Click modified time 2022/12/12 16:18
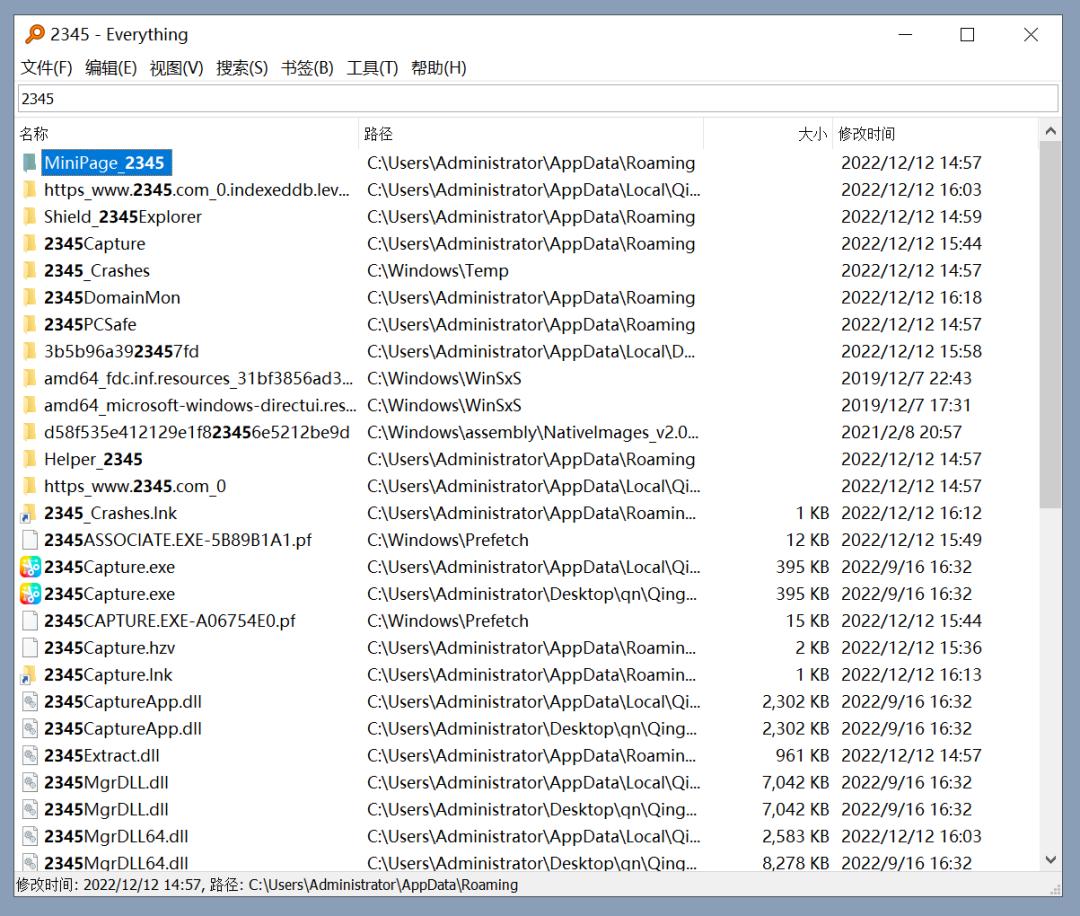 click(x=911, y=298)
